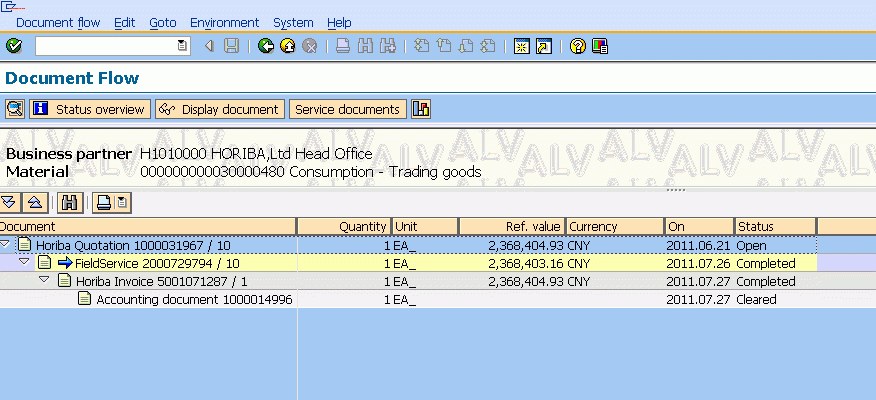Click the Unit column header
This screenshot has width=876, height=400.
point(425,226)
